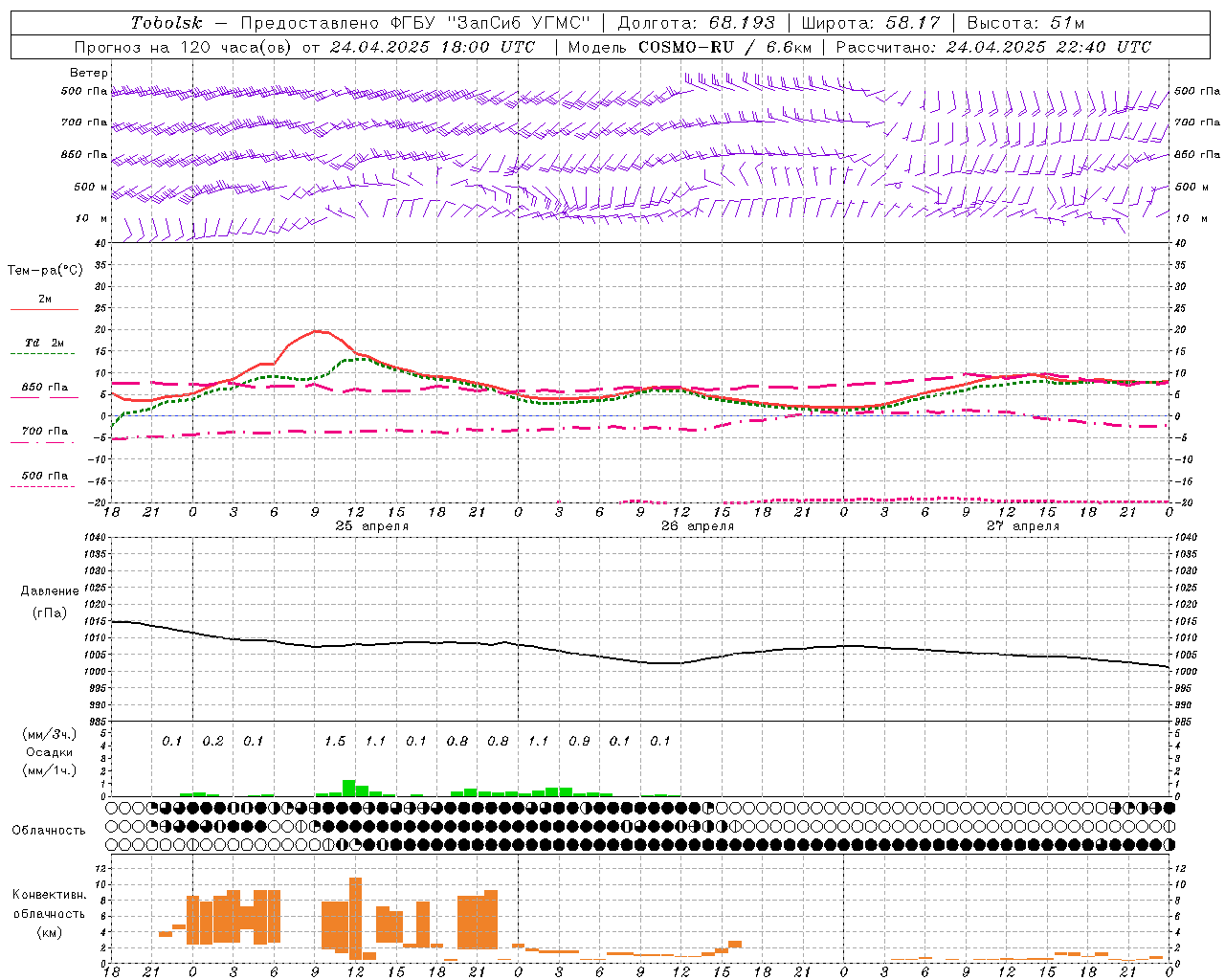Click the "0.2" three-hour precipitation value
The width and height of the screenshot is (1225, 980).
[x=212, y=742]
